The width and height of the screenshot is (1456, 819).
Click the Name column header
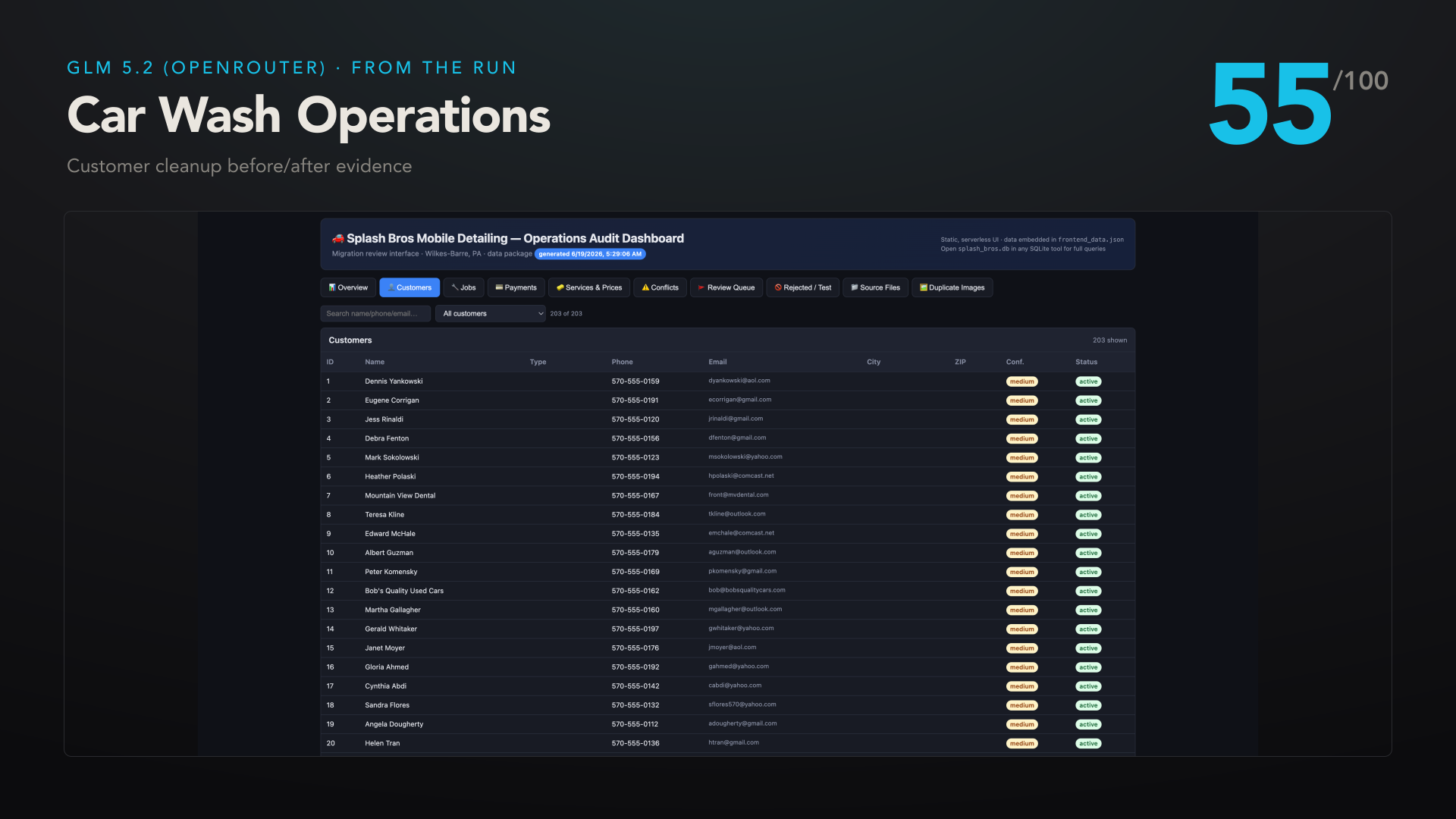pyautogui.click(x=375, y=362)
